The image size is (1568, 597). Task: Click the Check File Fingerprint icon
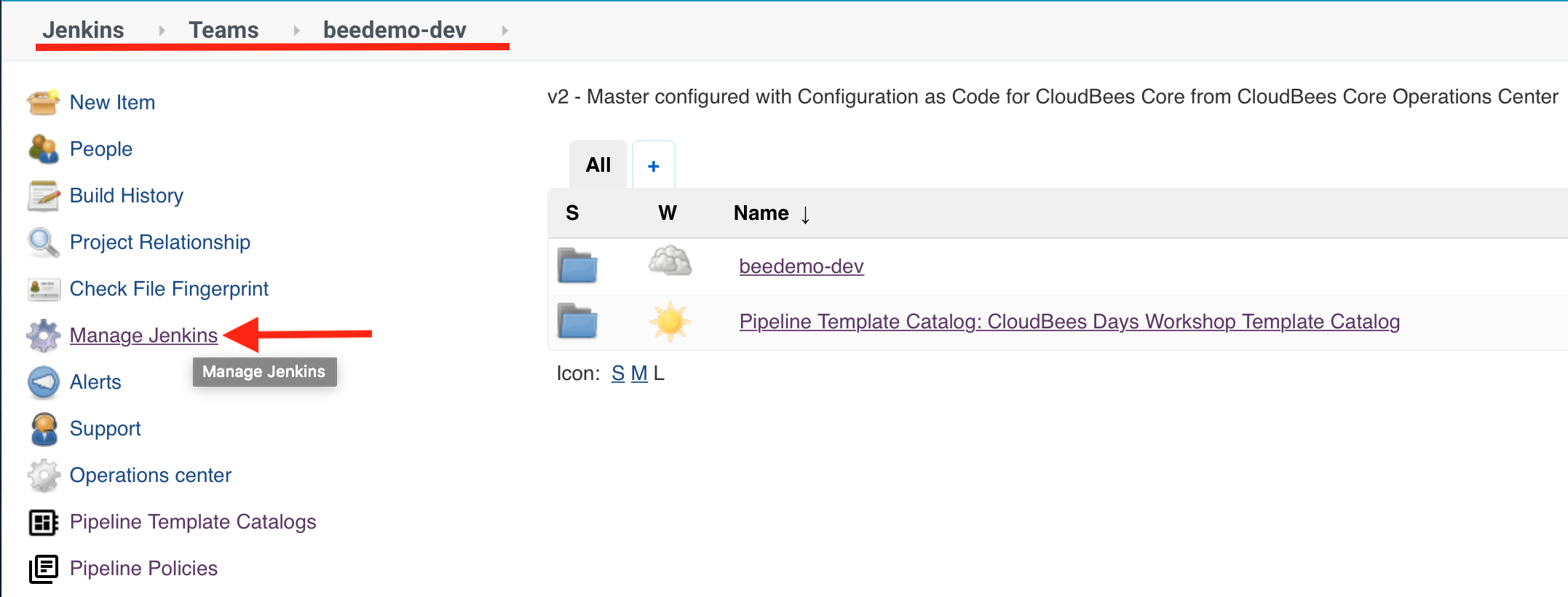43,289
